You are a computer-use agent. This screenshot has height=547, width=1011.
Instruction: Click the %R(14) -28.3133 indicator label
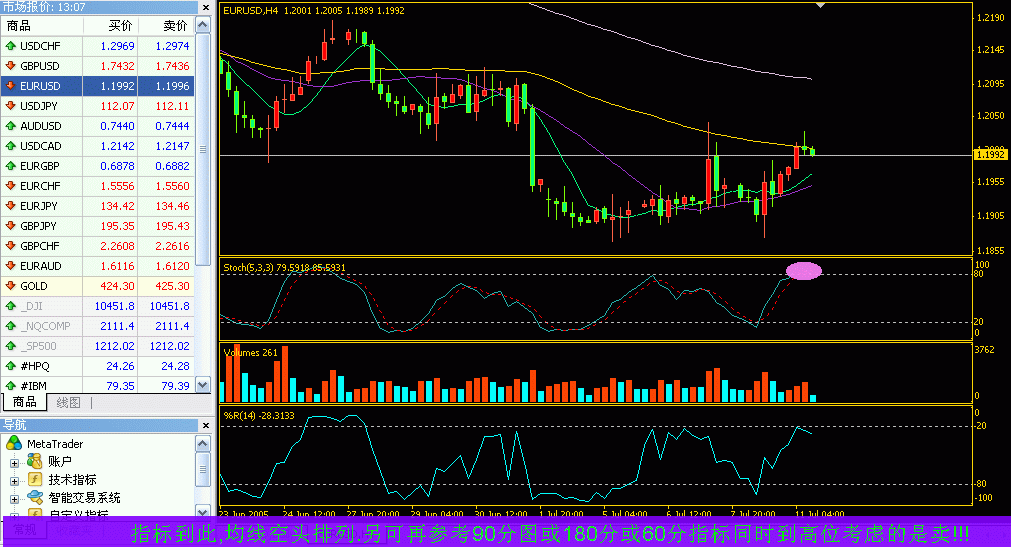(x=259, y=415)
